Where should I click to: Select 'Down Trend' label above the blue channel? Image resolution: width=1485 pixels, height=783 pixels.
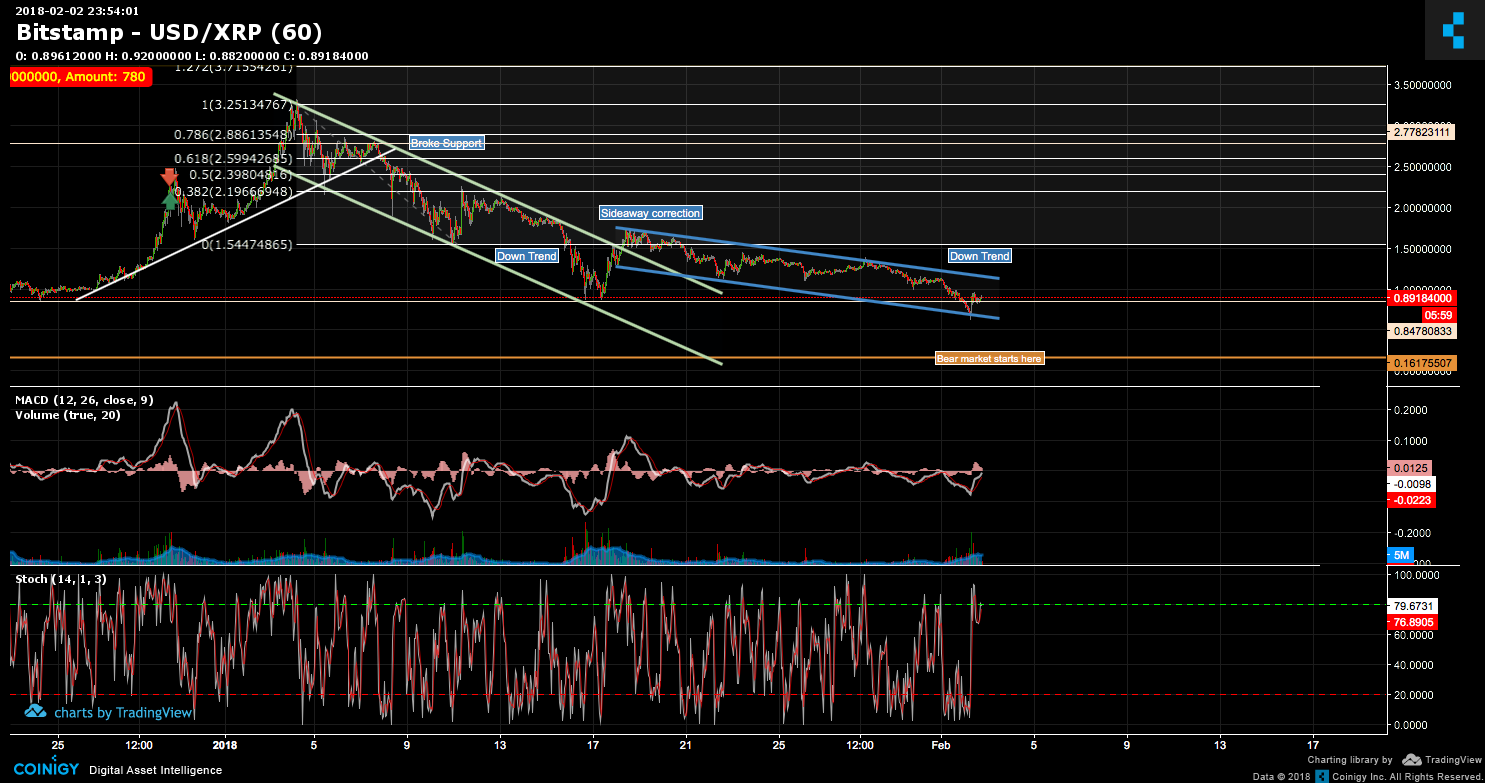(x=979, y=256)
